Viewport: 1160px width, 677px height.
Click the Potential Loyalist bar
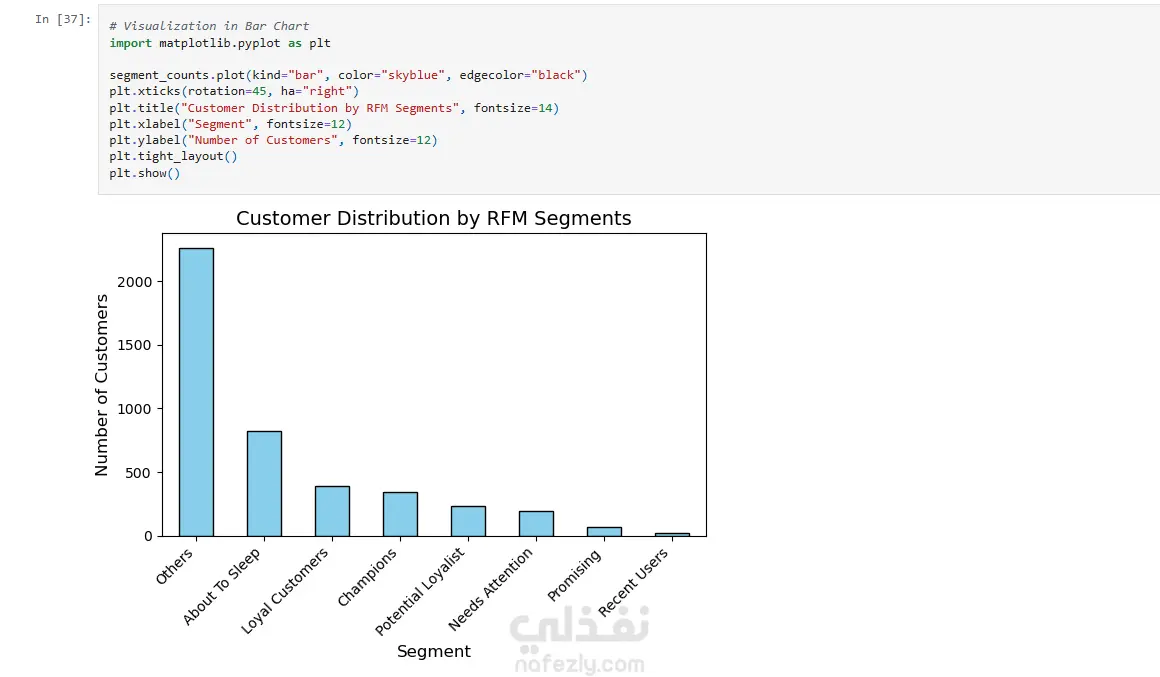click(468, 522)
